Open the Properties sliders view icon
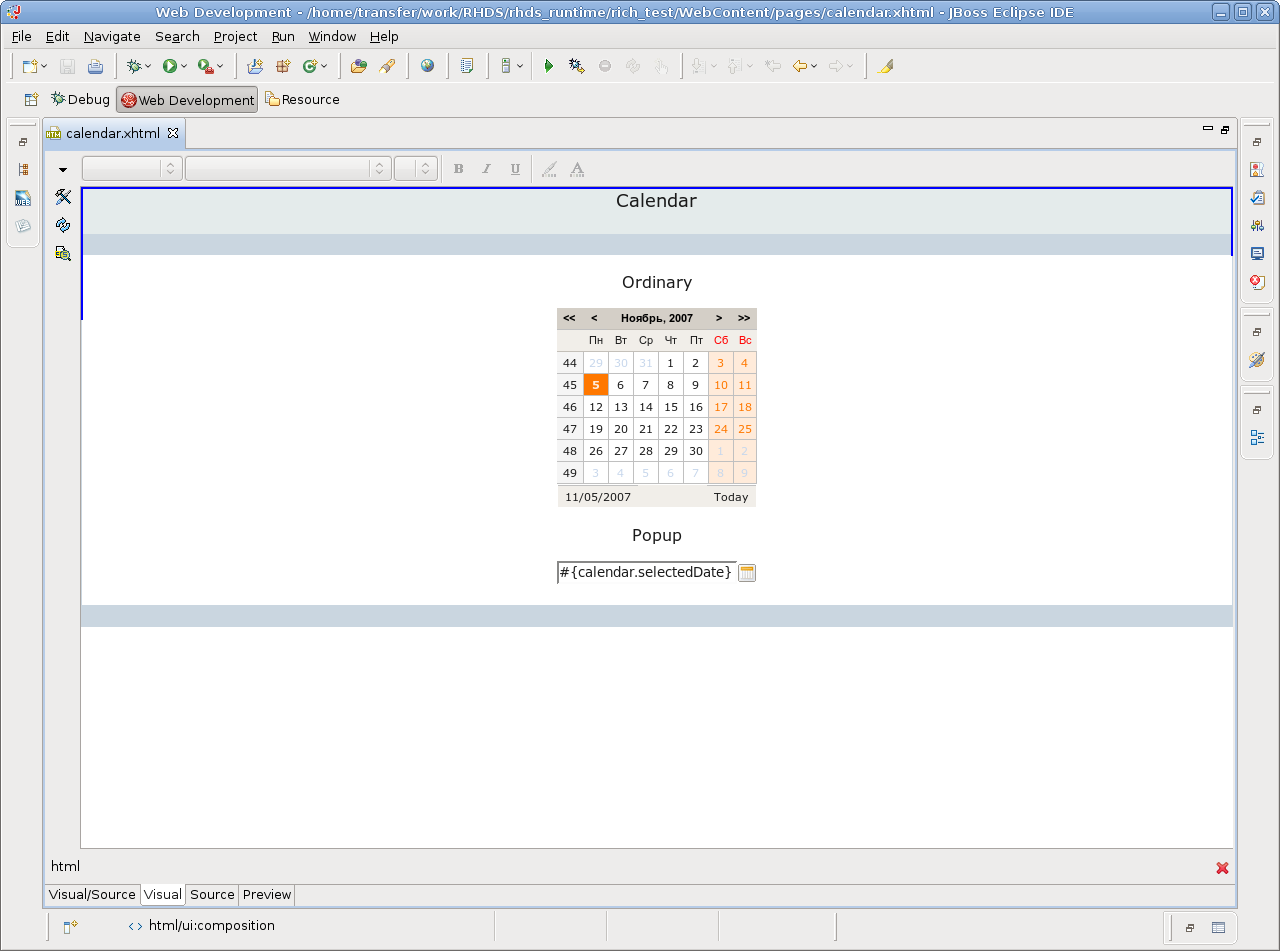Viewport: 1280px width, 951px height. pos(1257,226)
